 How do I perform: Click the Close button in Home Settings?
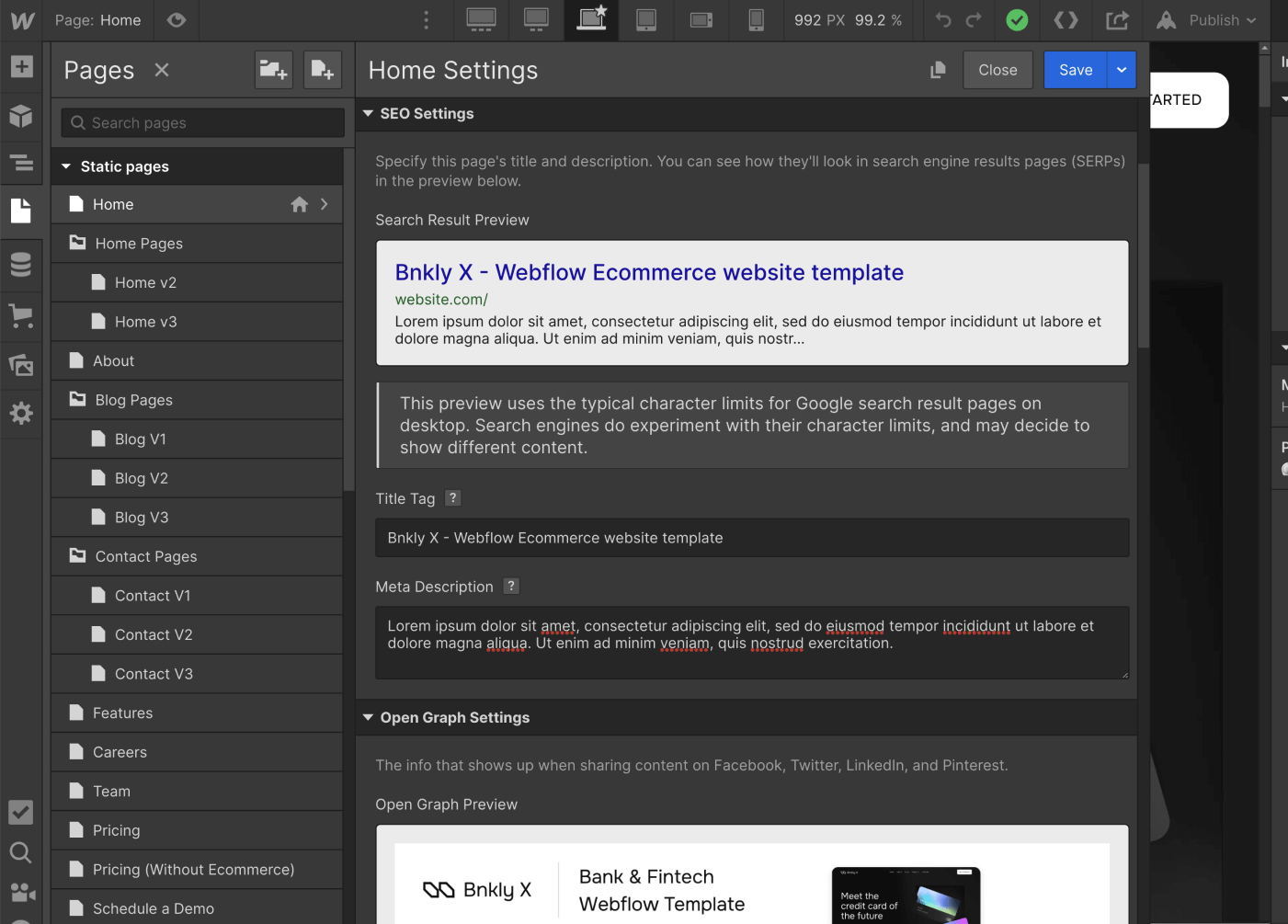point(997,70)
